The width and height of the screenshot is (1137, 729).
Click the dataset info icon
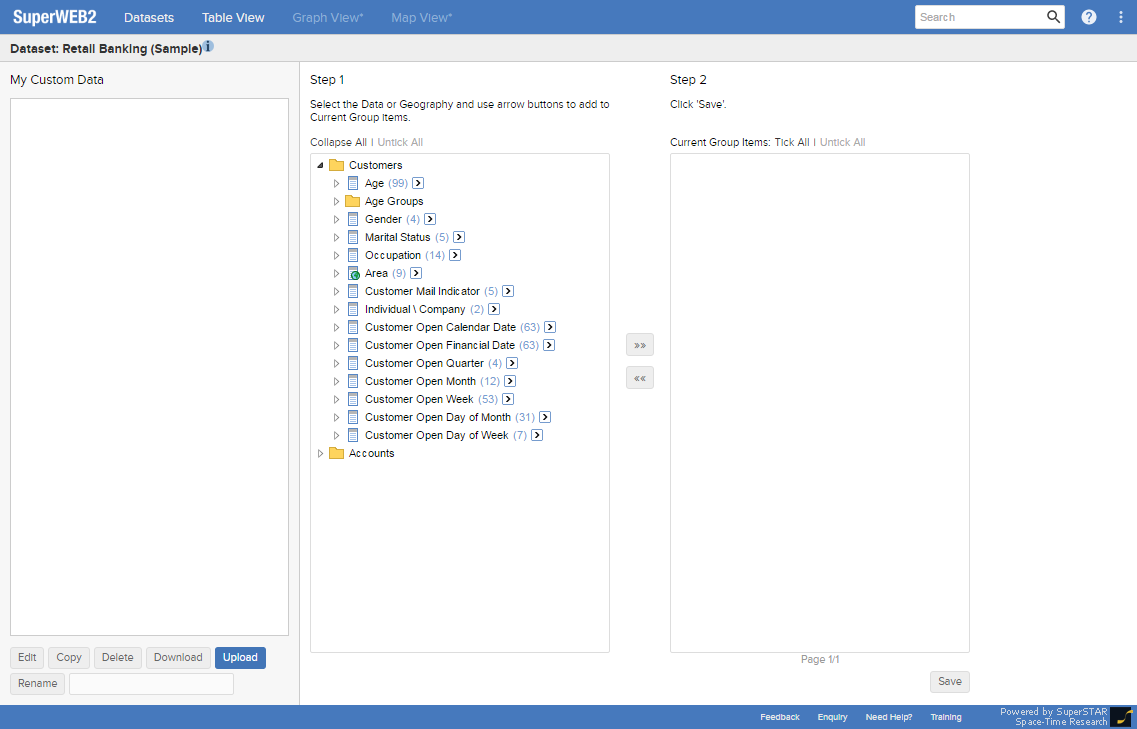(x=208, y=47)
